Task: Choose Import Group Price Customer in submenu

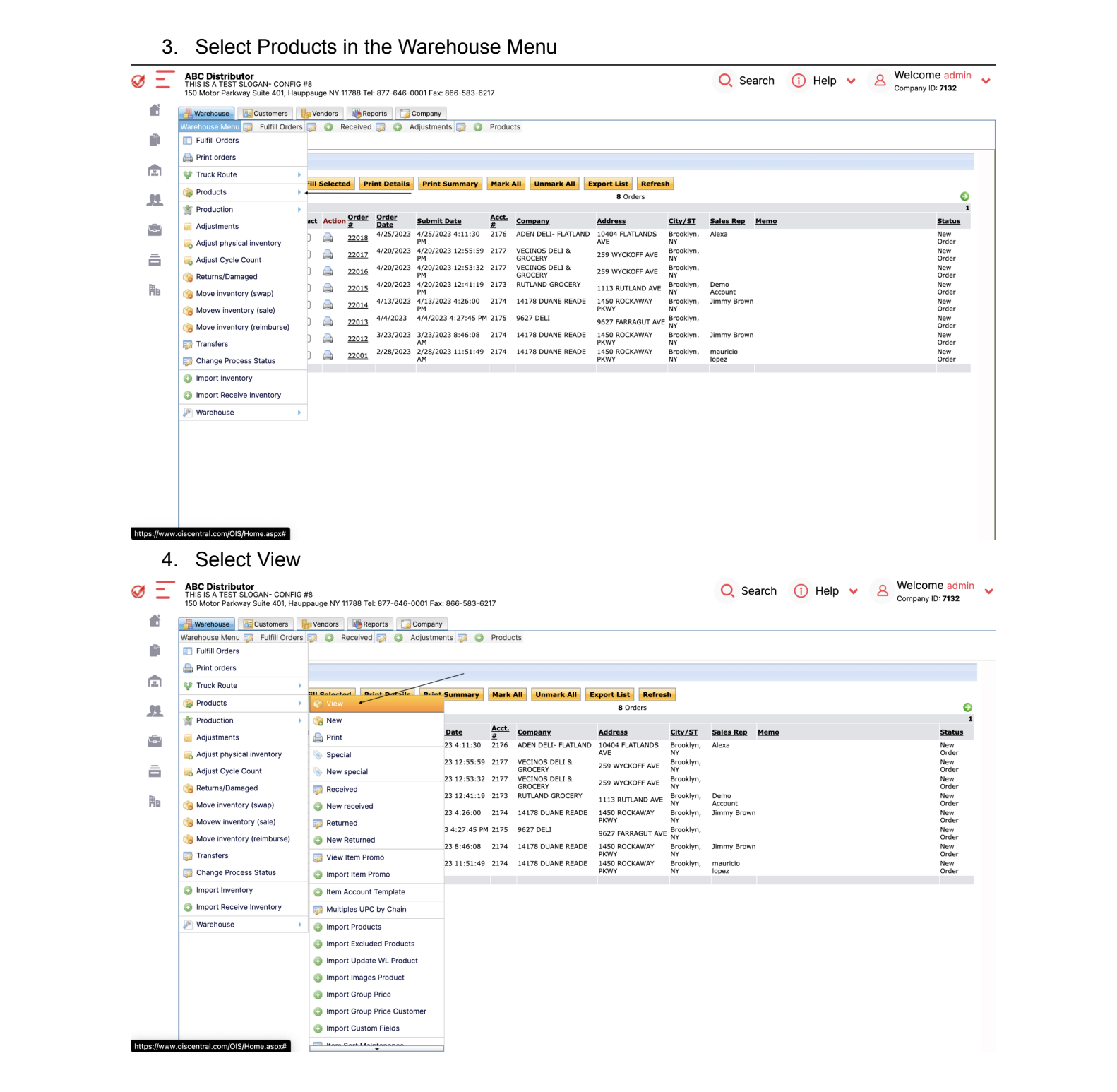Action: (x=376, y=1011)
